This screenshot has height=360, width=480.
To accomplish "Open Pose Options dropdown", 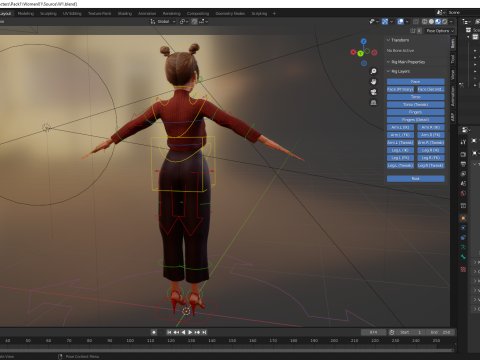I will click(440, 31).
